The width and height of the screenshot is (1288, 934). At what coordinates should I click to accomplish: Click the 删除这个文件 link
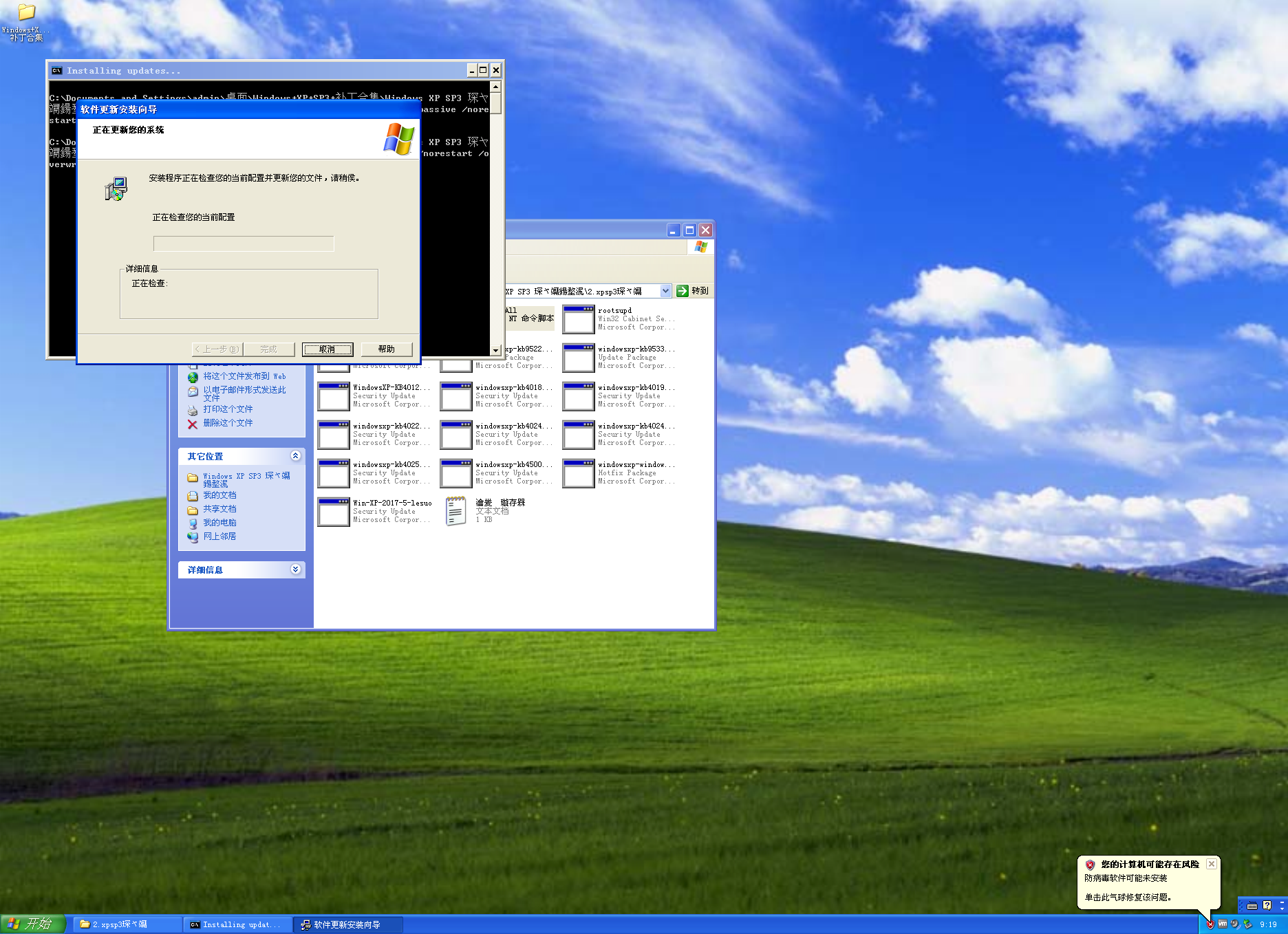(228, 423)
